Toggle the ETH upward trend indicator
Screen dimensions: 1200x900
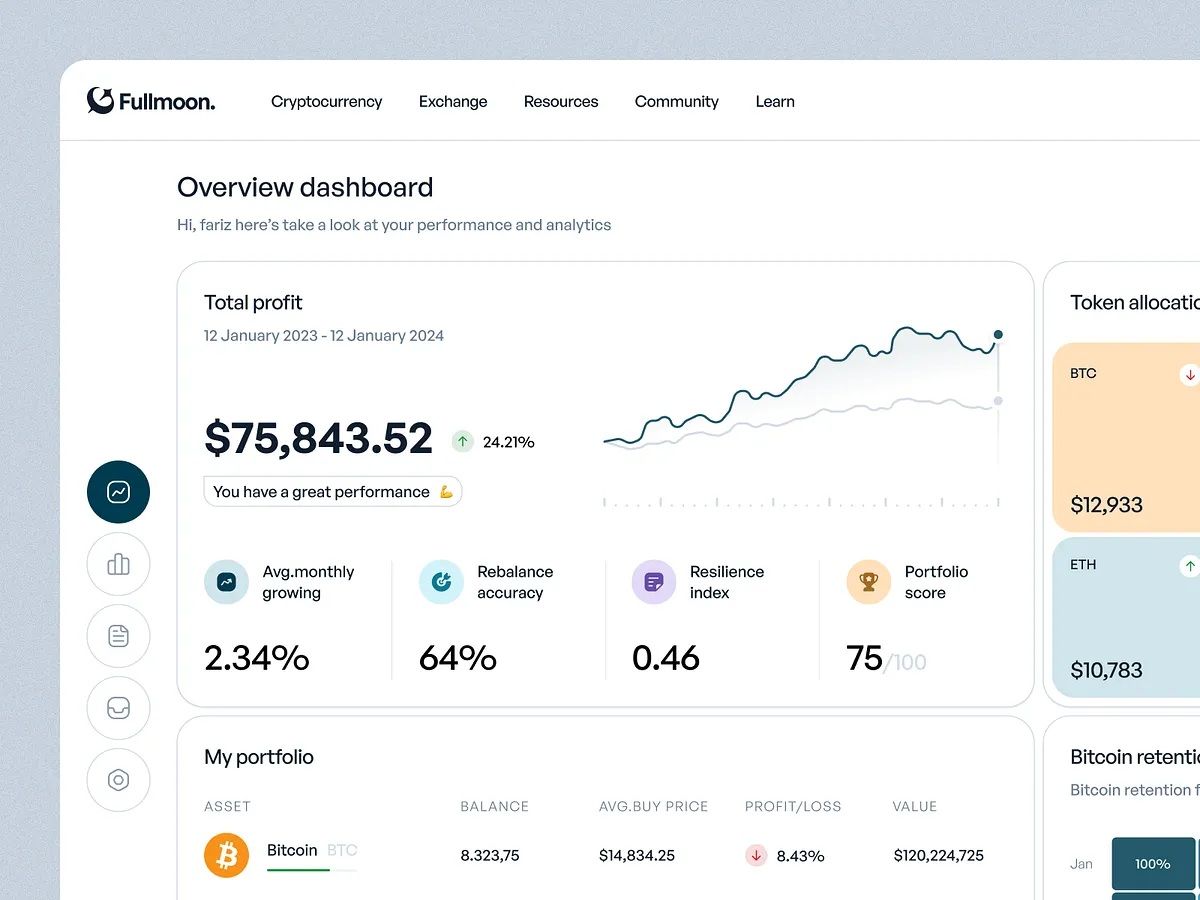pyautogui.click(x=1189, y=565)
